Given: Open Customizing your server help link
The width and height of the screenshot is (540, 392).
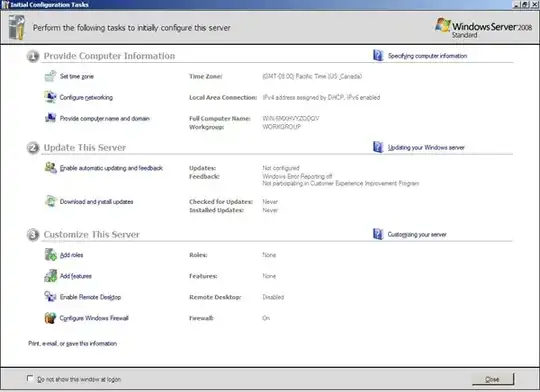Looking at the screenshot, I should tap(417, 235).
